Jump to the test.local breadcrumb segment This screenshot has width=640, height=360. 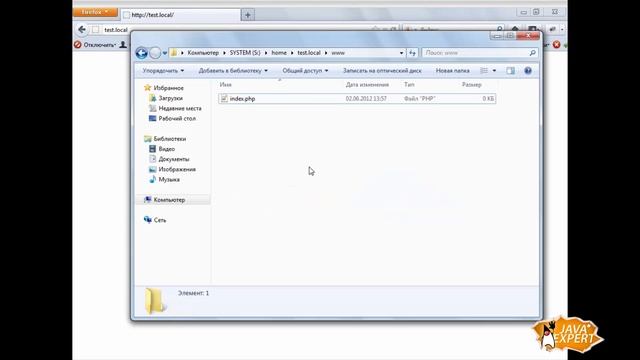309,53
